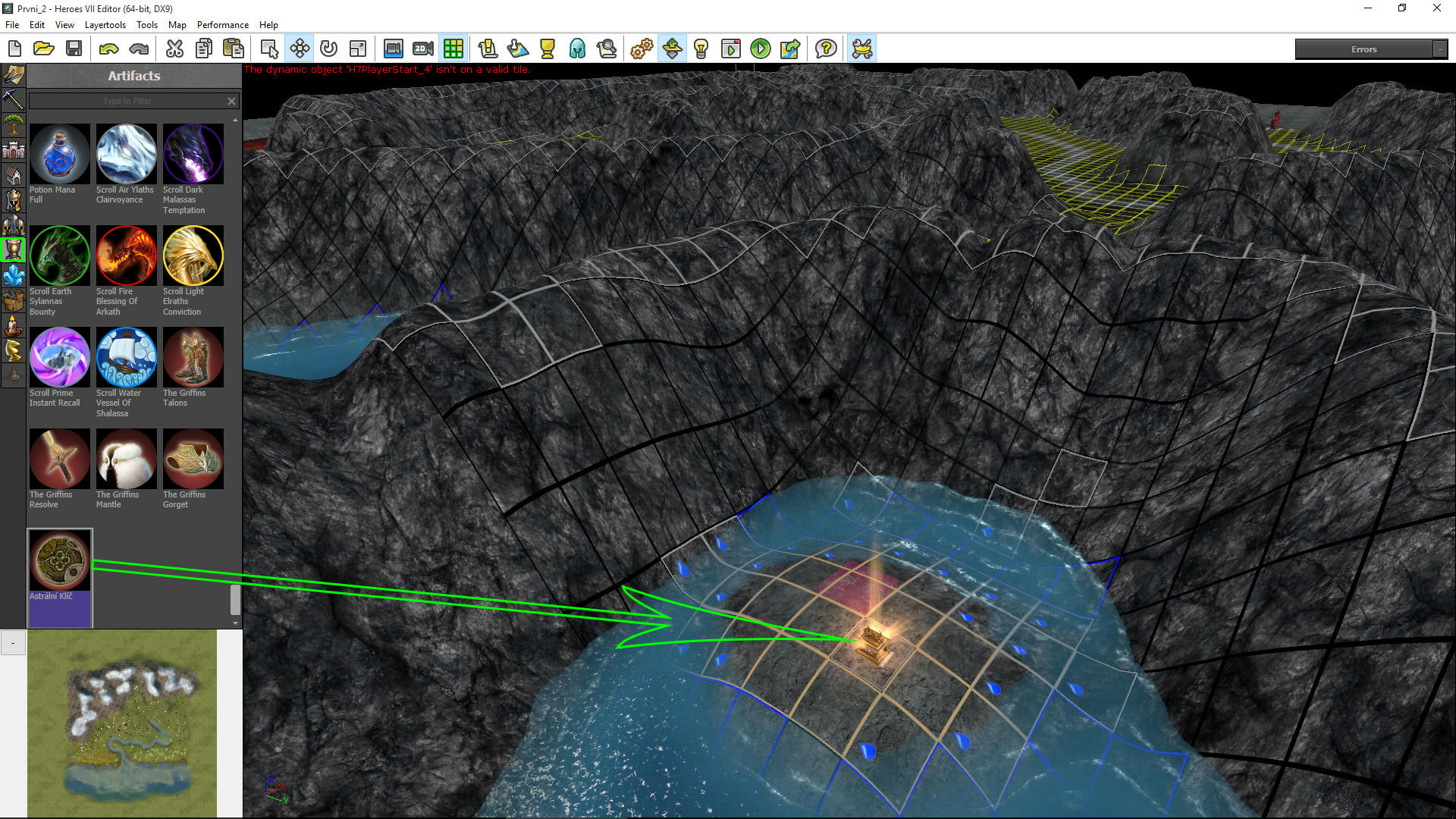1456x819 pixels.
Task: Click the New map toolbar icon
Action: point(14,49)
